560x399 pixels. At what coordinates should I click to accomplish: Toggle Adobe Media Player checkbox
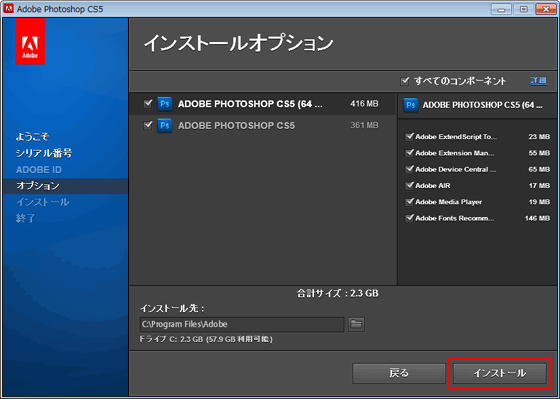point(409,202)
